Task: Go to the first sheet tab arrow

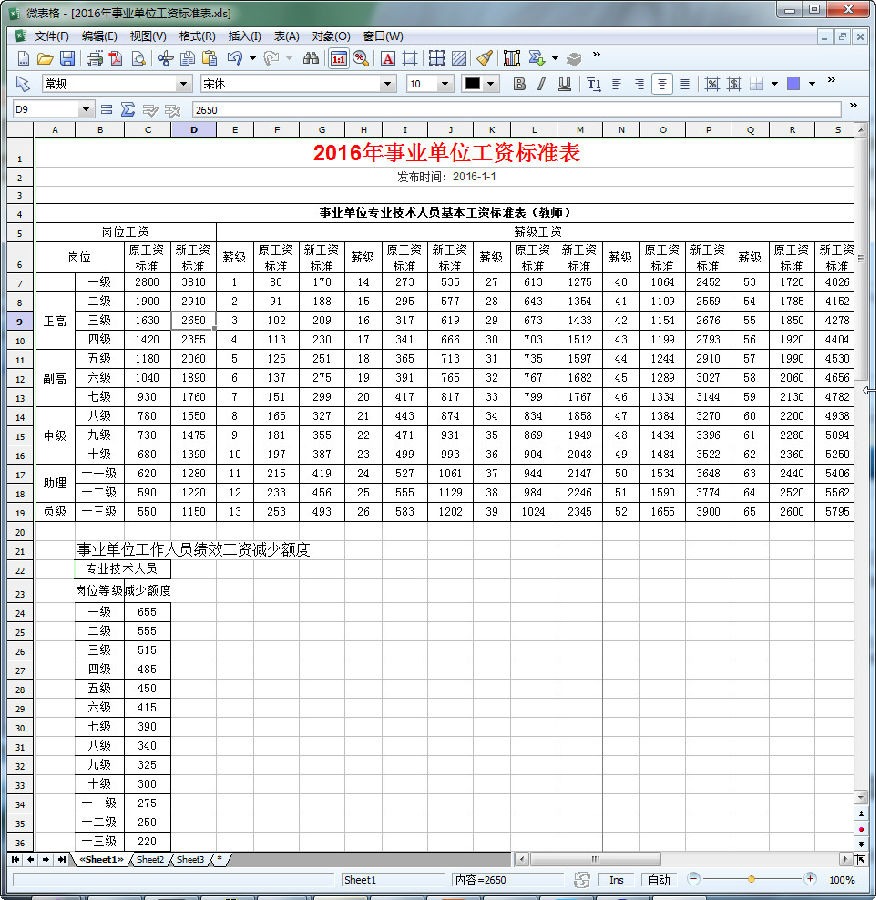Action: 15,859
